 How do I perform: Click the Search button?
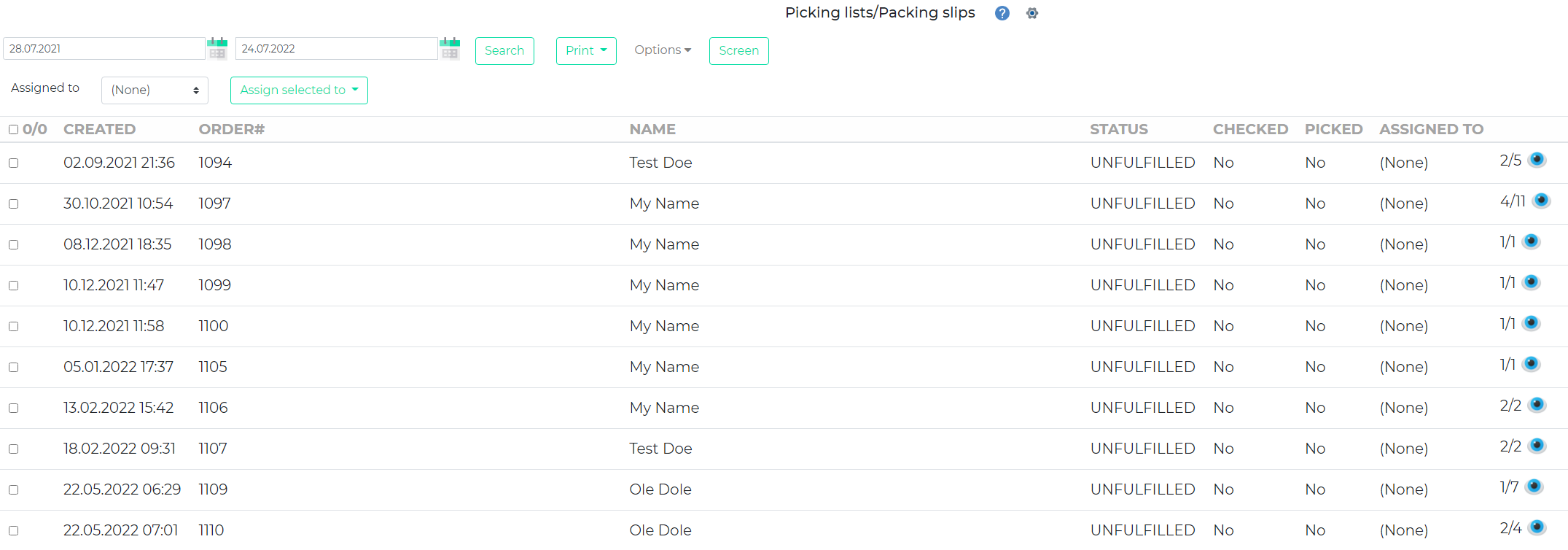click(x=504, y=50)
